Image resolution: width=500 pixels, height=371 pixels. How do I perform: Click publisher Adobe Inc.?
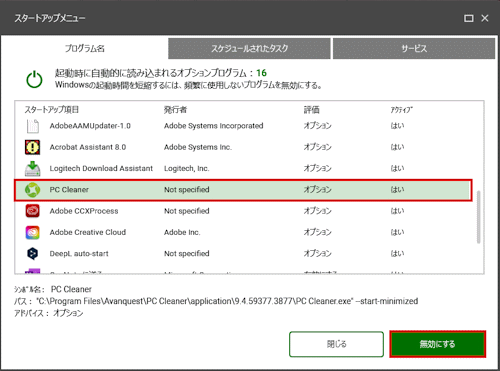tap(182, 232)
